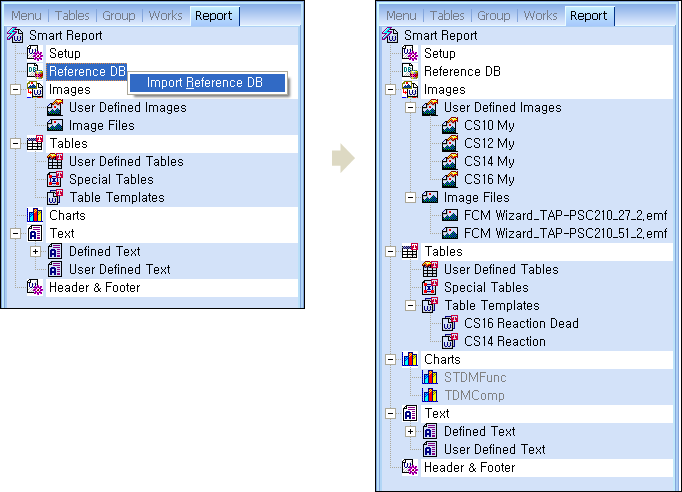Click the FCM Wizard_TAP-PSC210_27_2.emf file icon
The image size is (682, 492).
pos(449,216)
